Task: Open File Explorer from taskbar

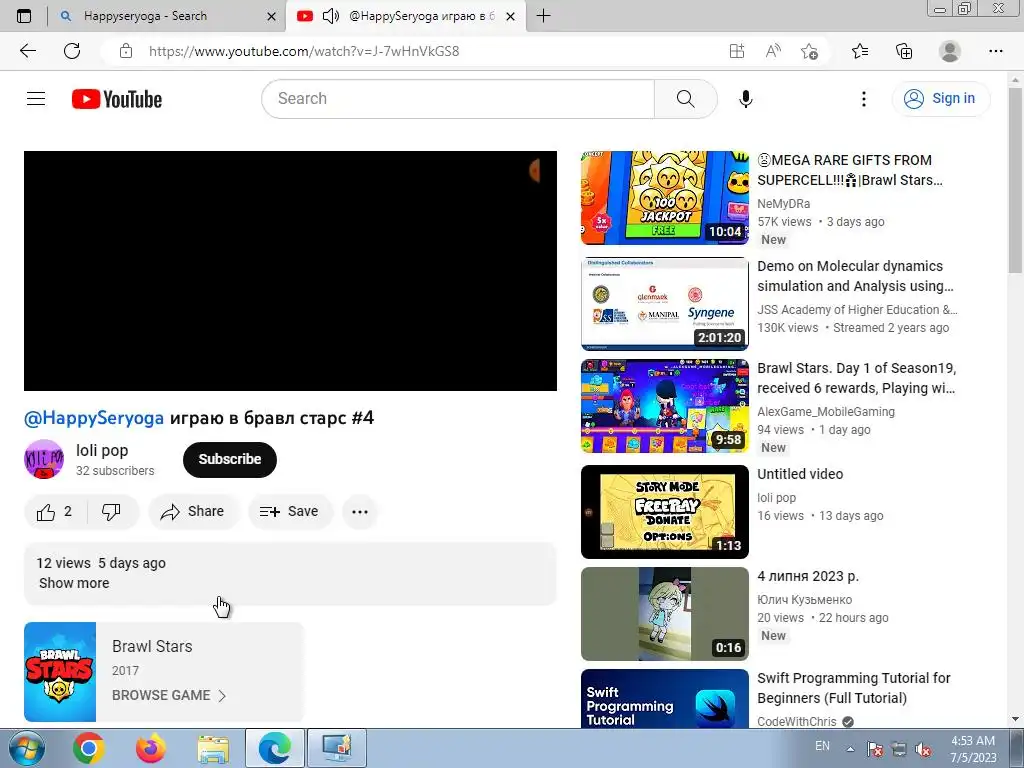Action: [x=213, y=748]
